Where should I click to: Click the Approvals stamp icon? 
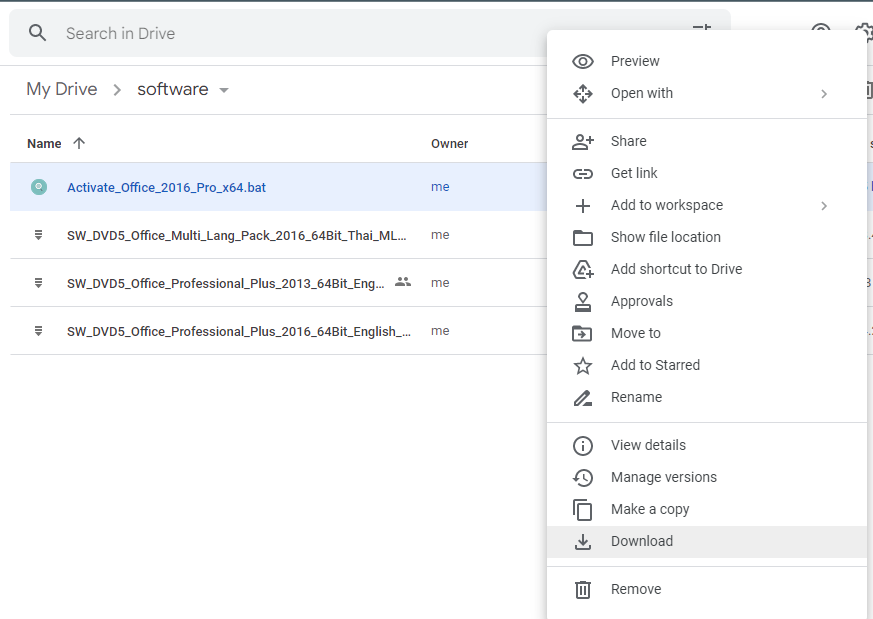582,302
